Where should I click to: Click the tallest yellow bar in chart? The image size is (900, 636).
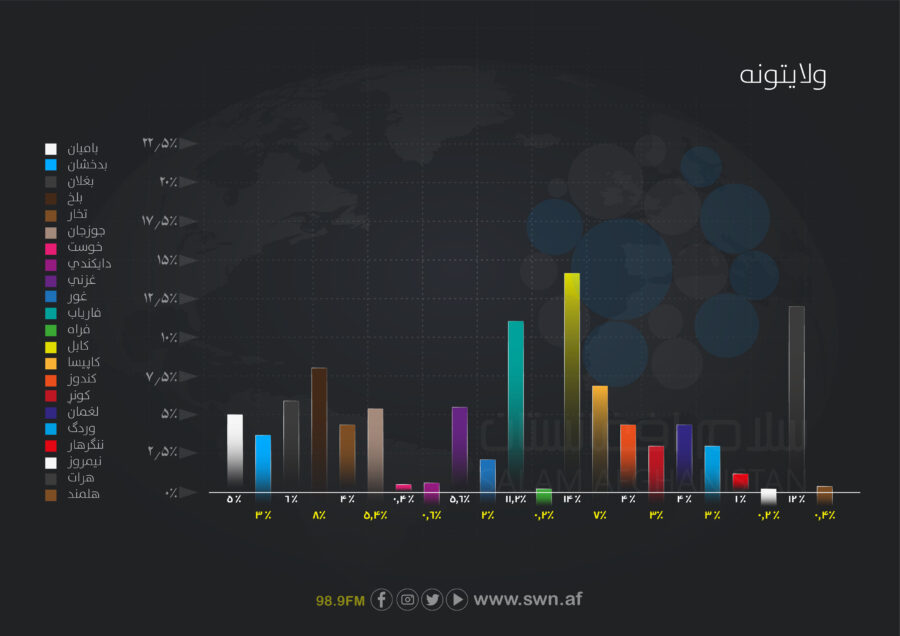(x=572, y=380)
